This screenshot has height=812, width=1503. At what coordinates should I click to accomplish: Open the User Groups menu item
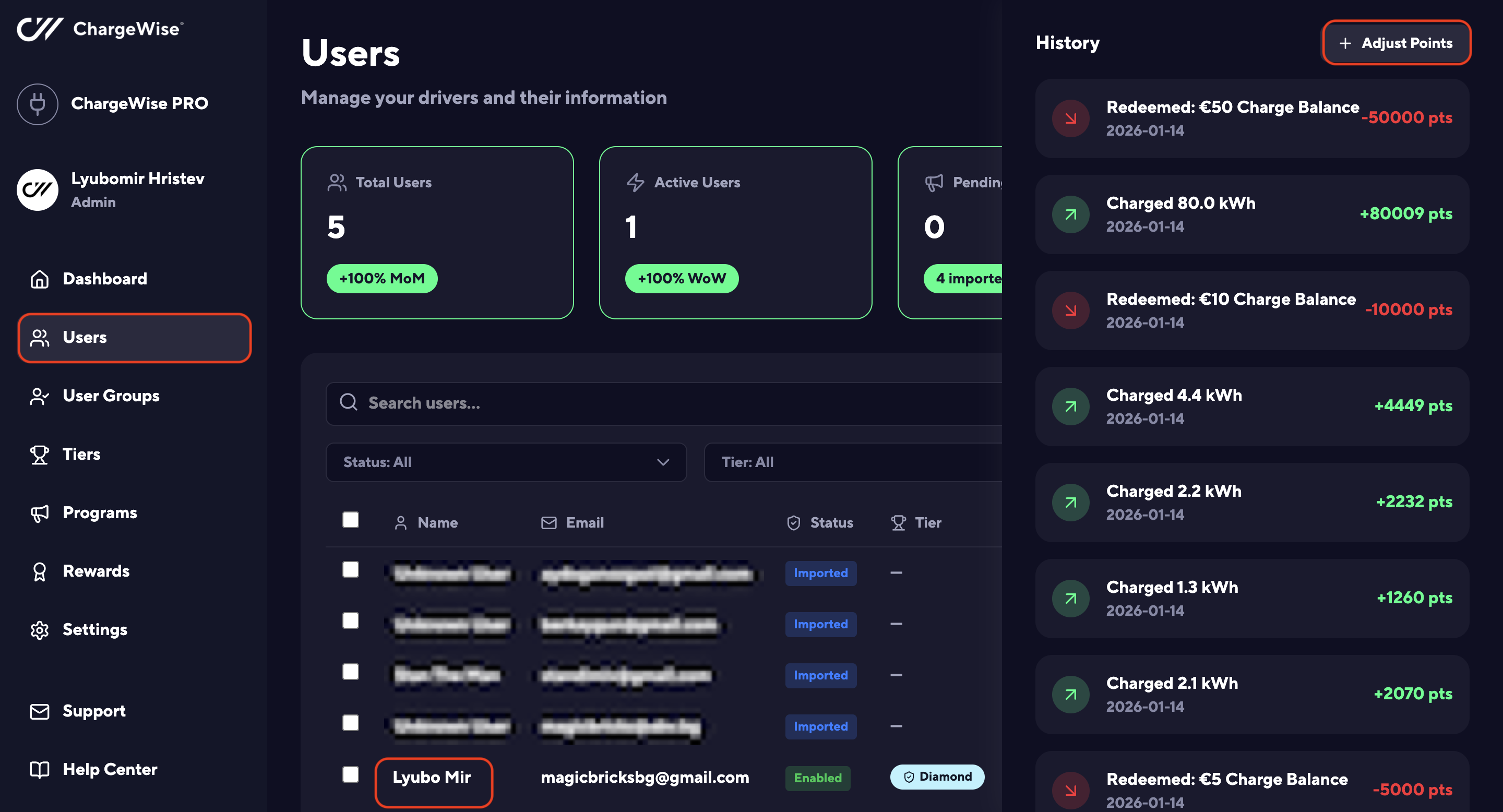(x=111, y=396)
